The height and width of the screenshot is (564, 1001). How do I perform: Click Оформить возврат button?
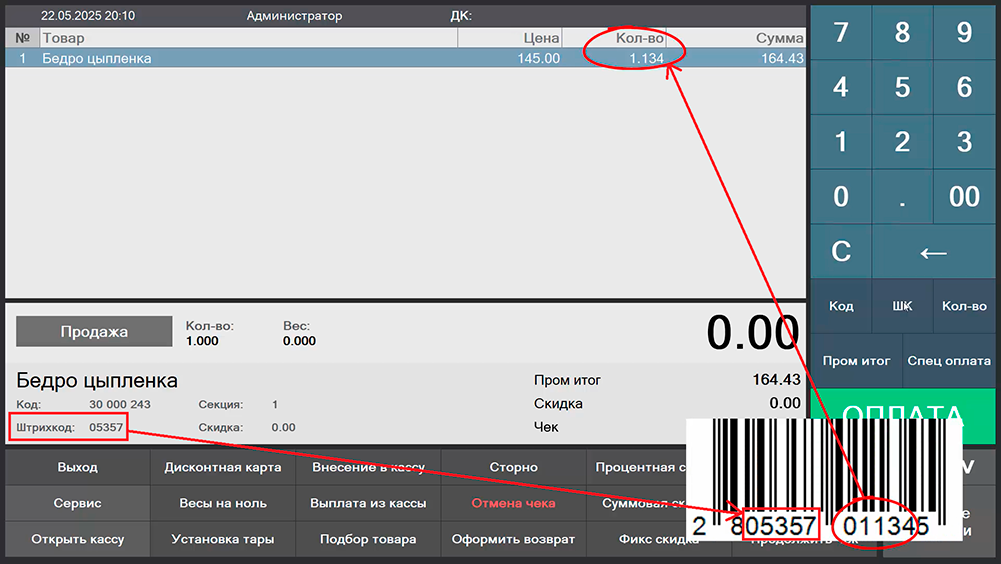click(513, 539)
